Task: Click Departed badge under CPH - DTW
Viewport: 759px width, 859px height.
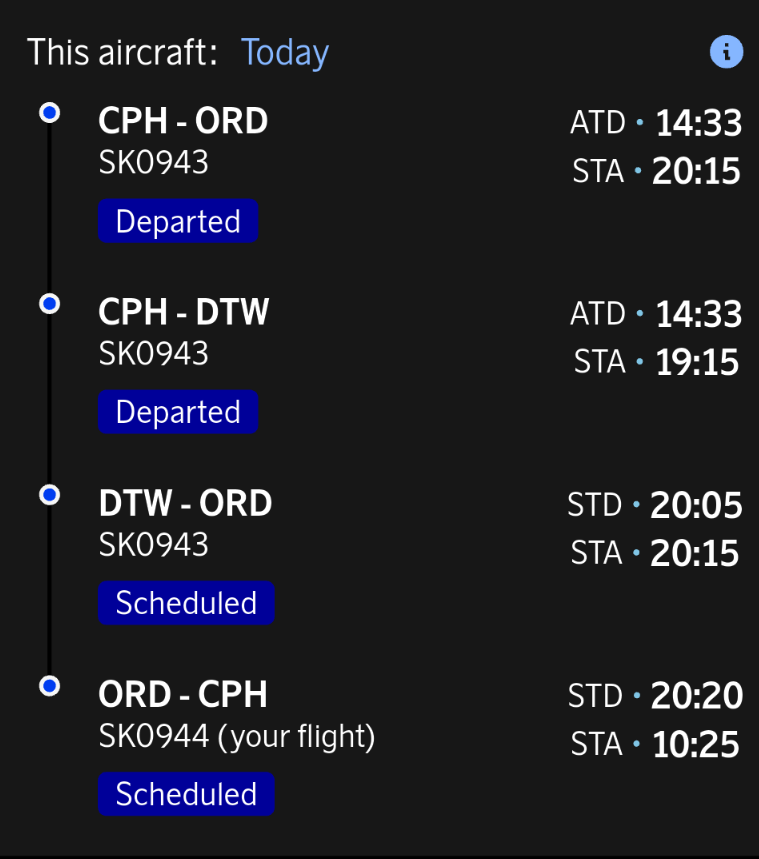Action: pos(178,412)
